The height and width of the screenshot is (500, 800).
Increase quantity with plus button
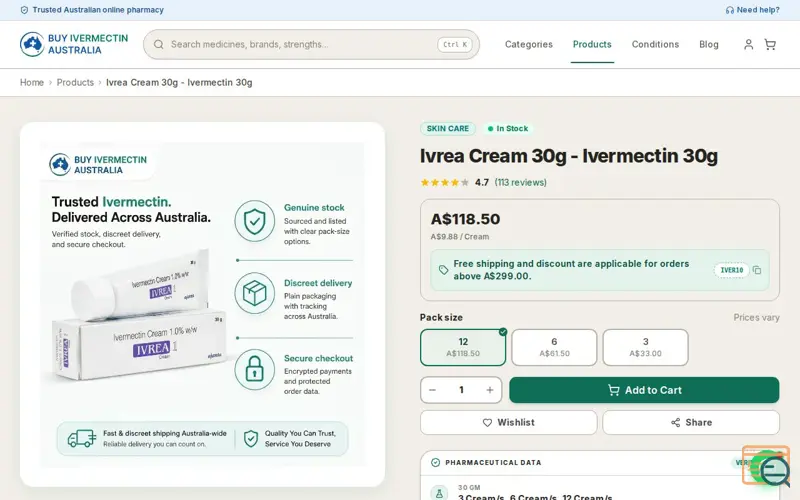[489, 390]
